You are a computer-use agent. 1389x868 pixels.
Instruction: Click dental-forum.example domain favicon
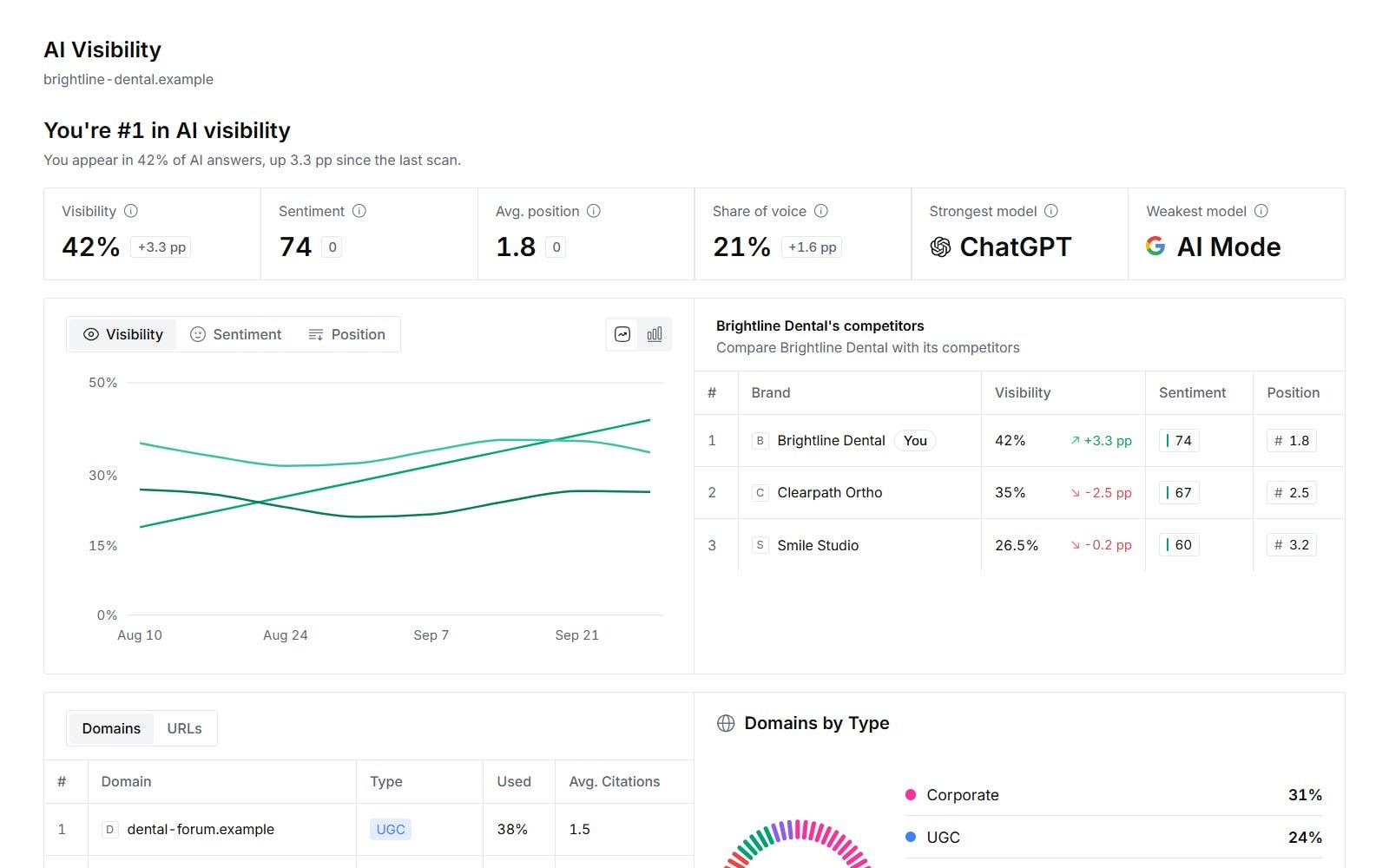[109, 830]
